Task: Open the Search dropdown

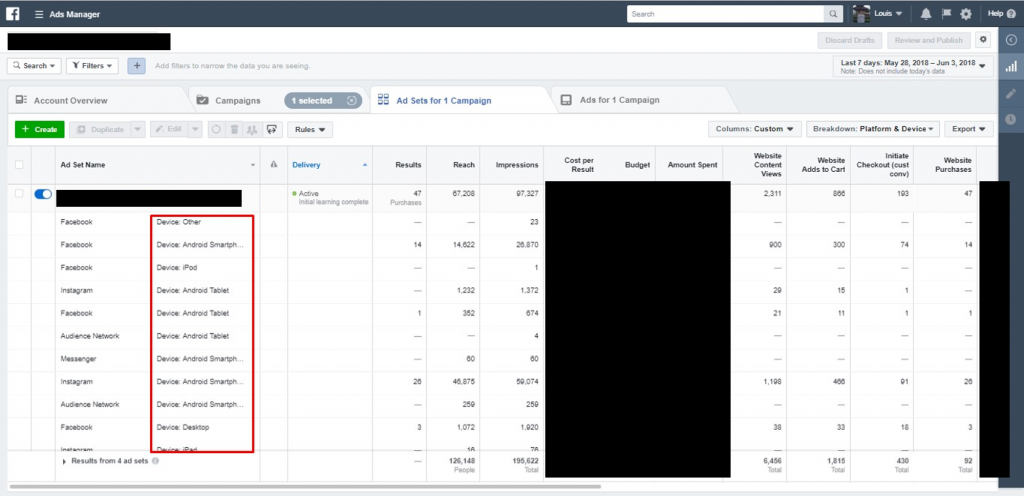Action: tap(35, 66)
